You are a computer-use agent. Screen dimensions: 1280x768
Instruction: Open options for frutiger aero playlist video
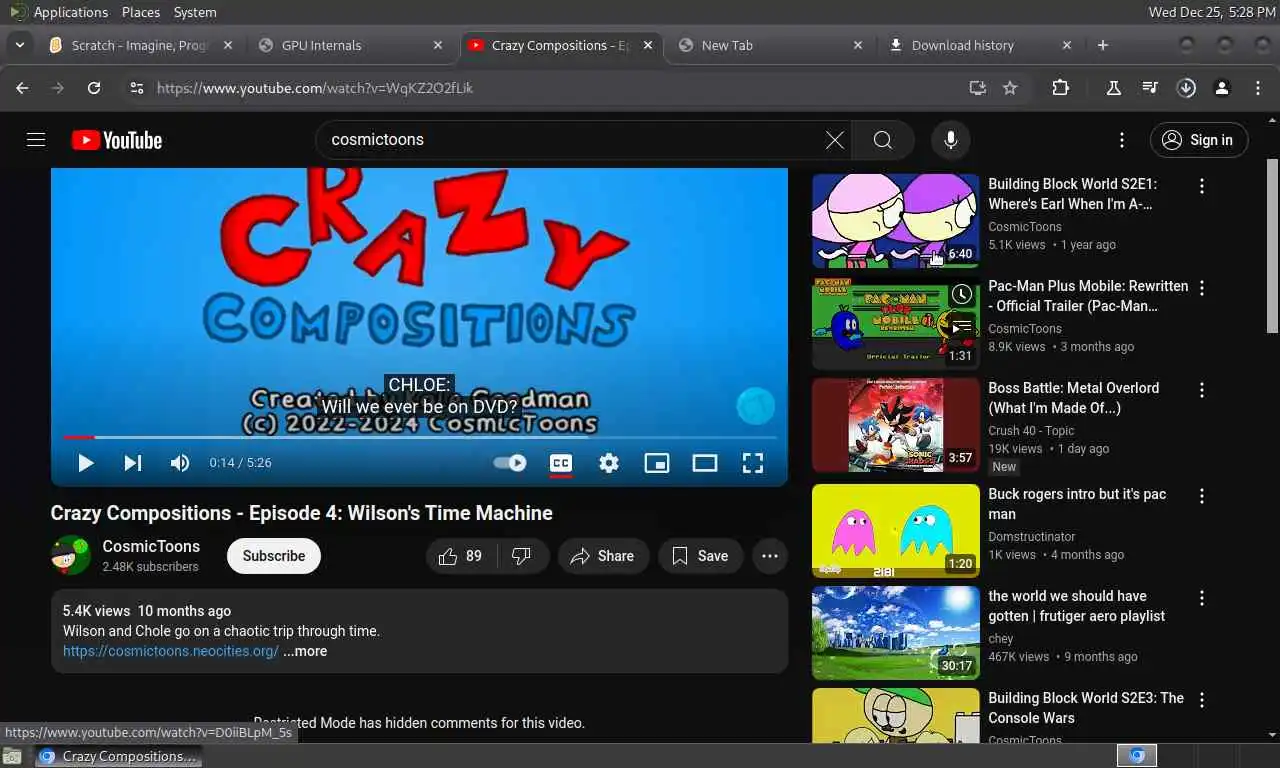click(1202, 598)
